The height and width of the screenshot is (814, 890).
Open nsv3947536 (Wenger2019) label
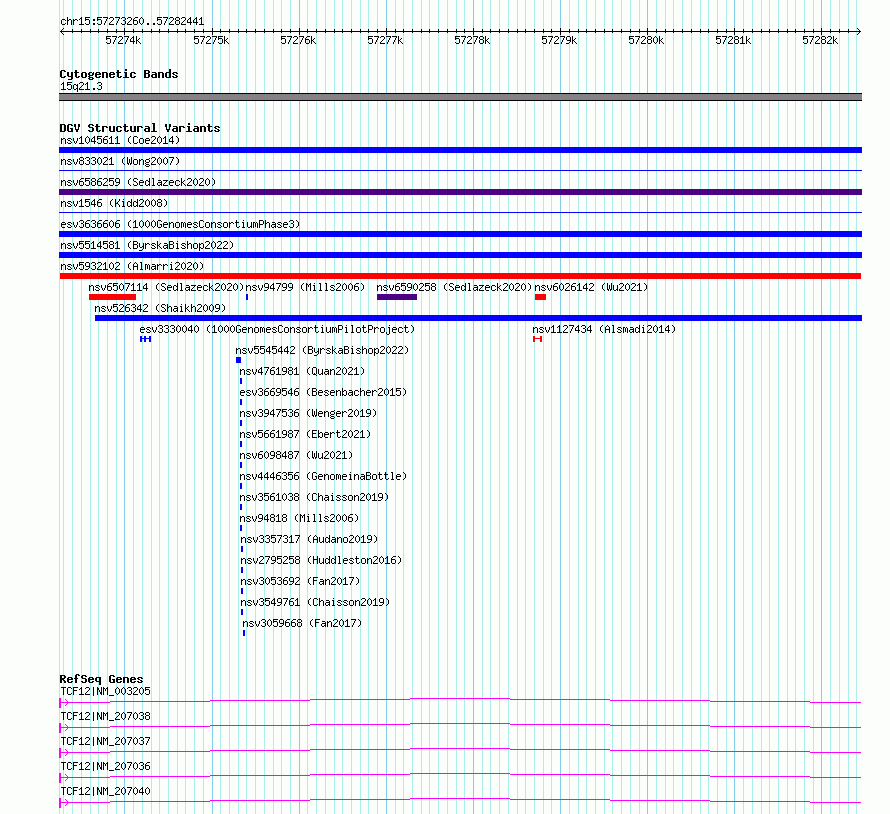(x=308, y=413)
